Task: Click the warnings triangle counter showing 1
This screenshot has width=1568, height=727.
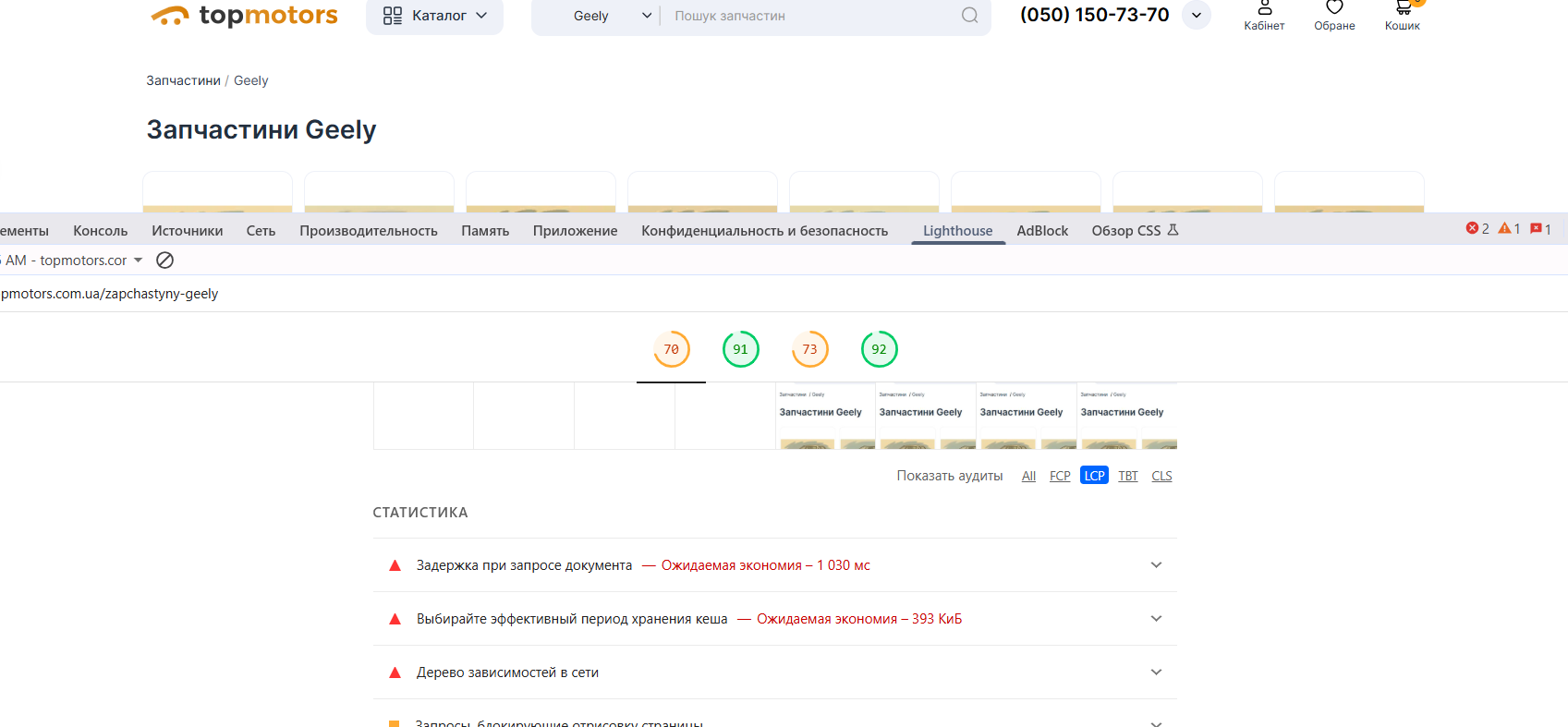Action: (x=1509, y=228)
